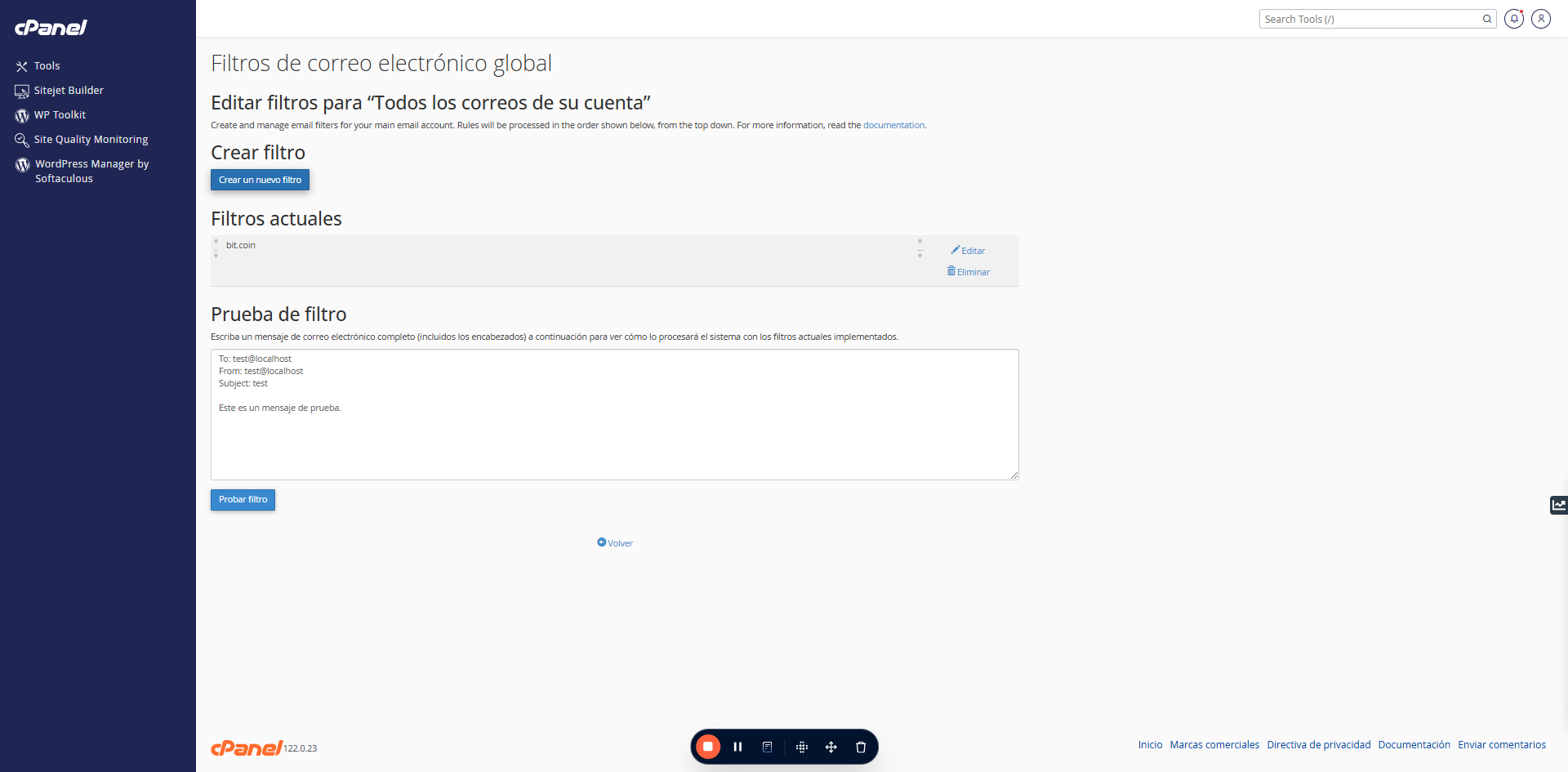The height and width of the screenshot is (772, 1568).
Task: Click the Probar filtro button
Action: 243,500
